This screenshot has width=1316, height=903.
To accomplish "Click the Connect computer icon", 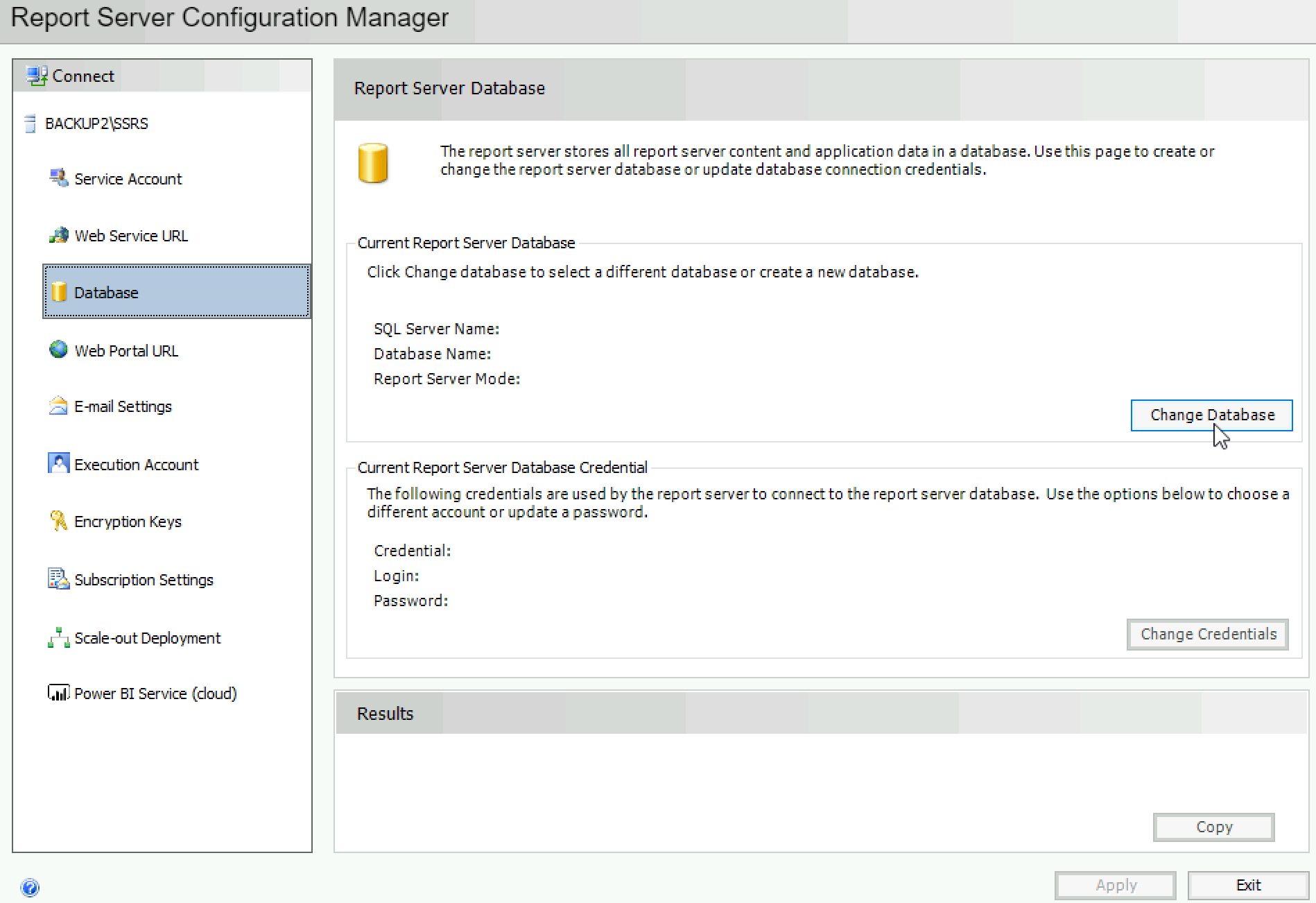I will 36,76.
